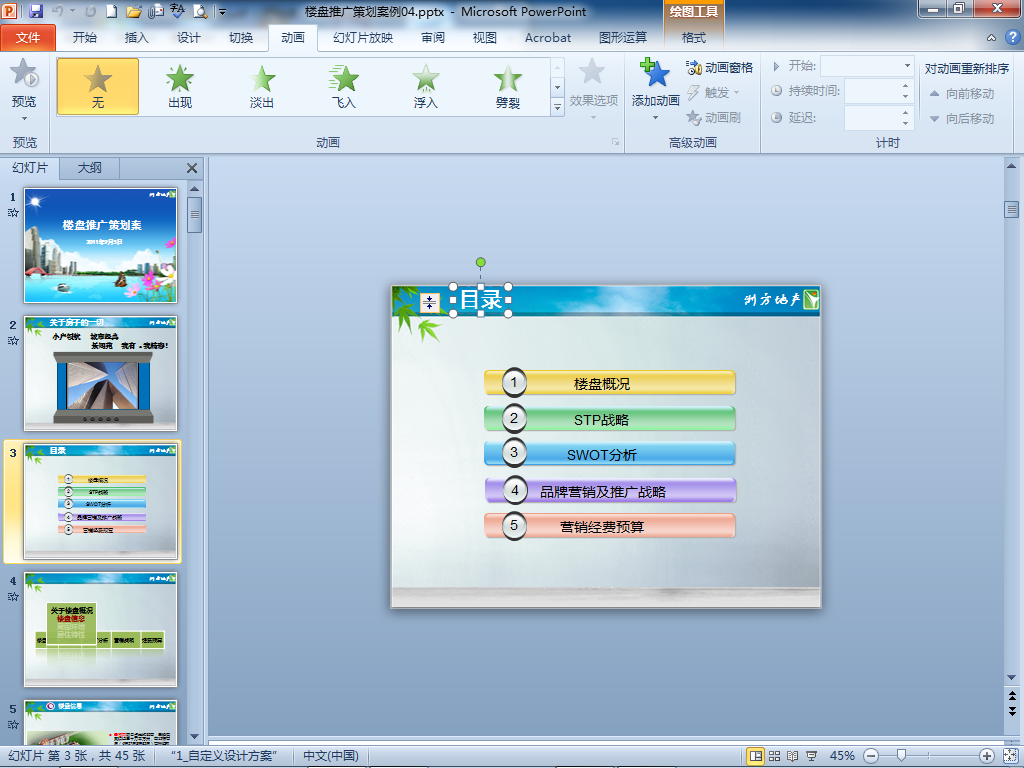1024x768 pixels.
Task: Click the Undo arrow in the quick access toolbar
Action: 57,11
